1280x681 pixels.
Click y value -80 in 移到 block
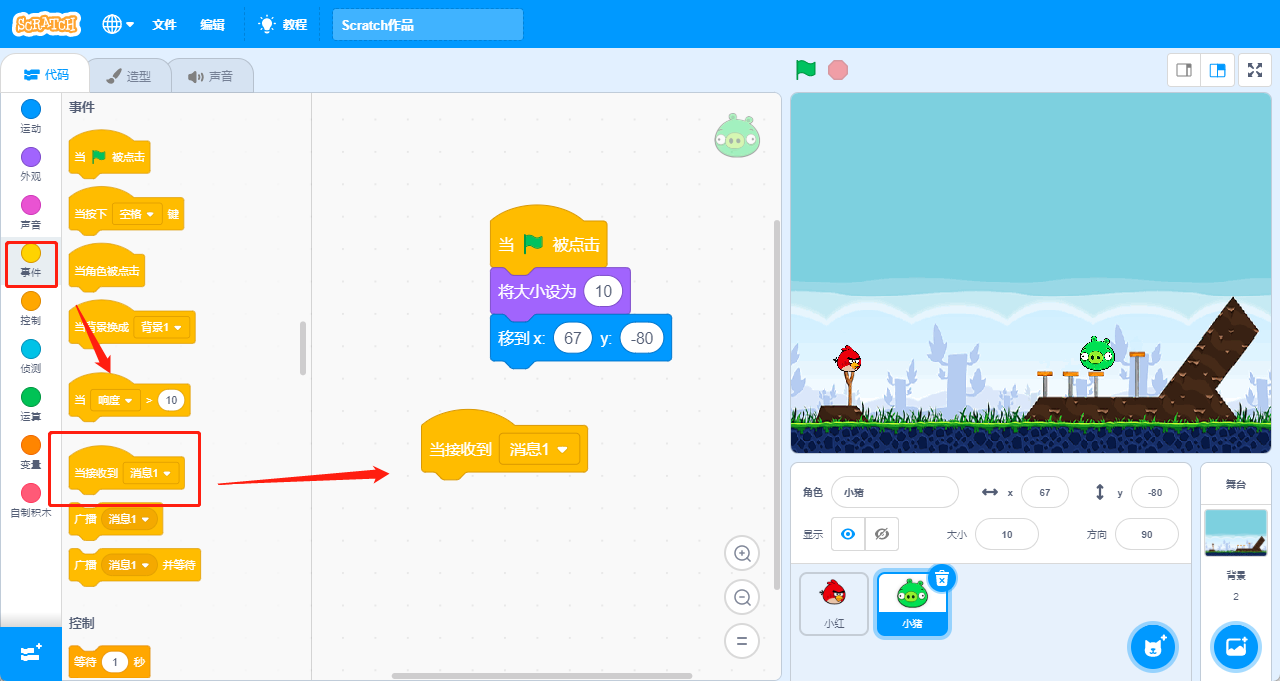coord(642,338)
